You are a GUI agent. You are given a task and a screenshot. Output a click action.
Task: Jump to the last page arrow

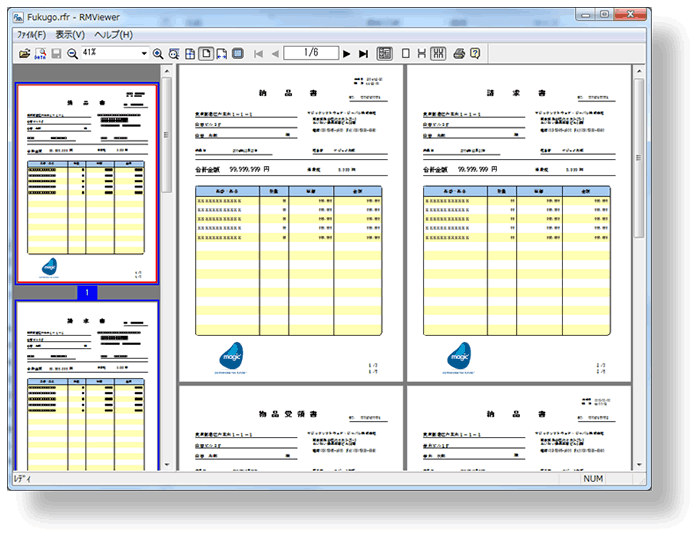point(363,53)
